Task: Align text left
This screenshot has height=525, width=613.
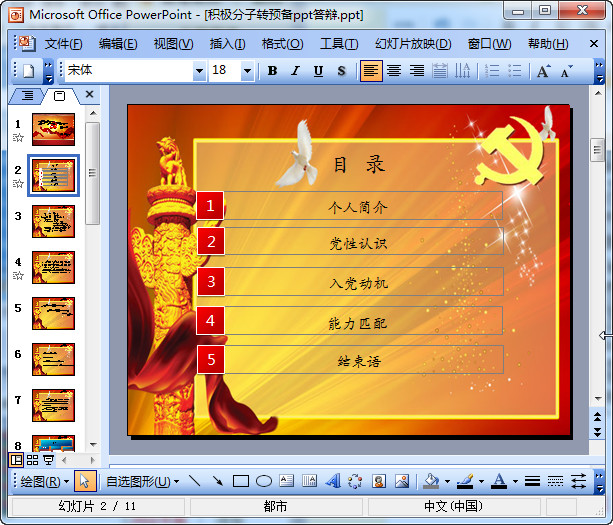Action: coord(371,71)
